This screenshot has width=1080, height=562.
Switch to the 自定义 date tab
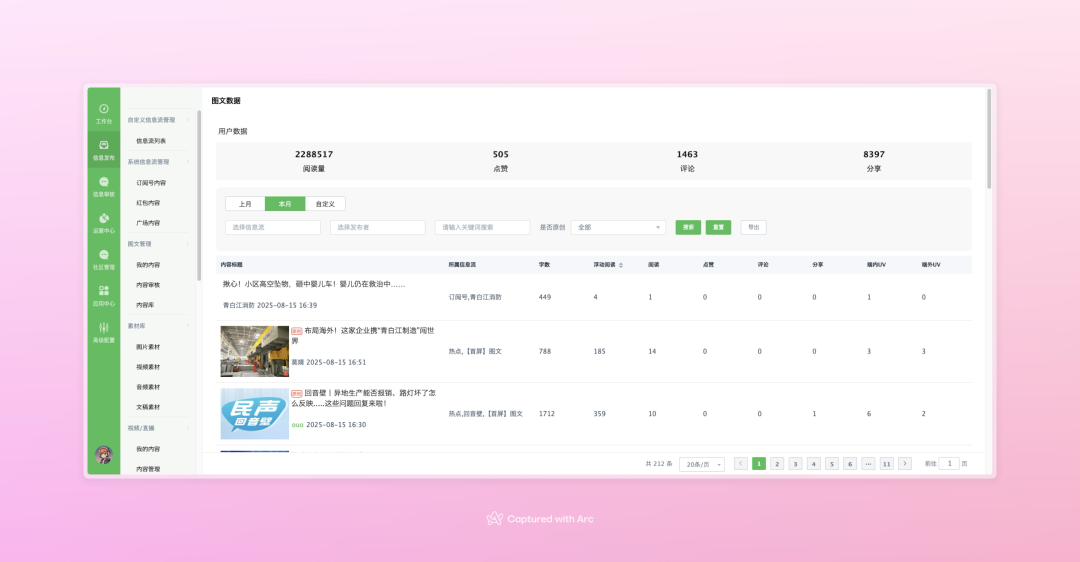(x=325, y=204)
